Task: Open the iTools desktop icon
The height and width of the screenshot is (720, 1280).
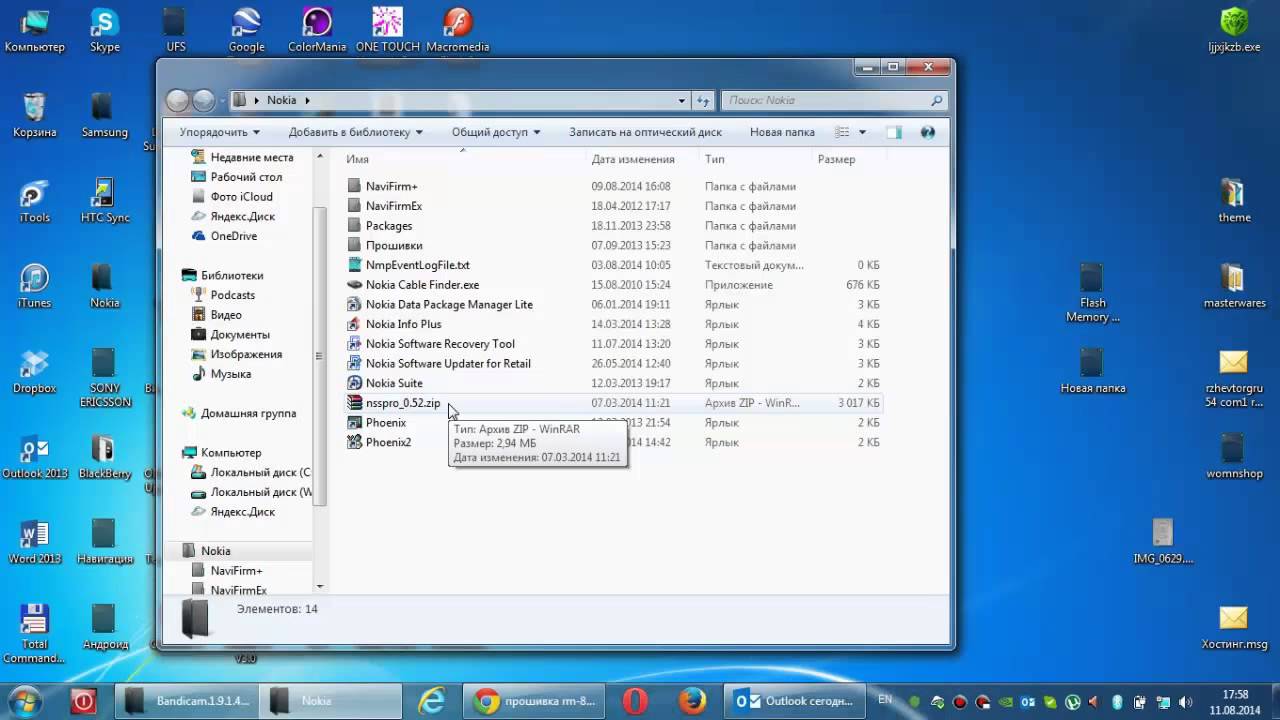Action: 34,201
